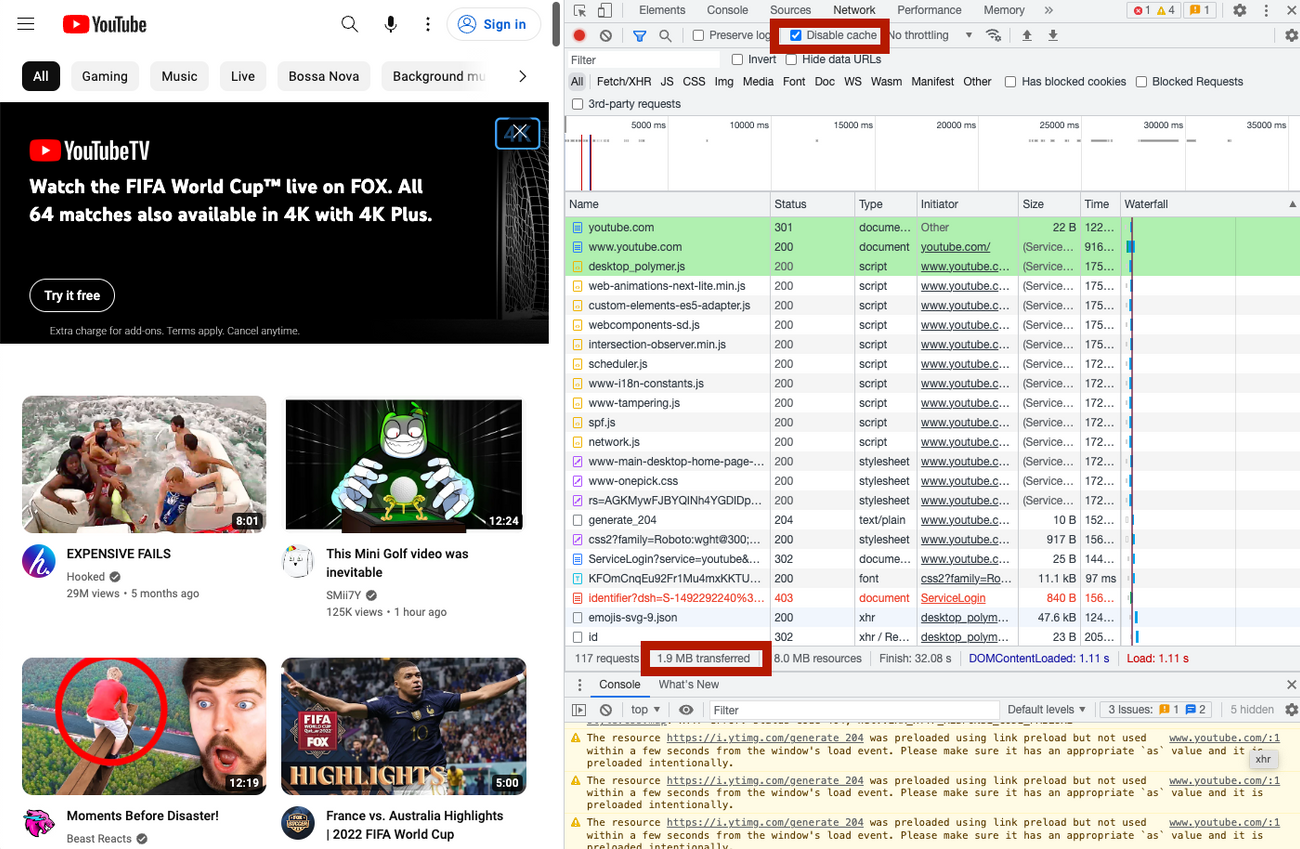Screen dimensions: 1300x849
Task: Enable the 3rd-party requests checkbox
Action: (x=577, y=104)
